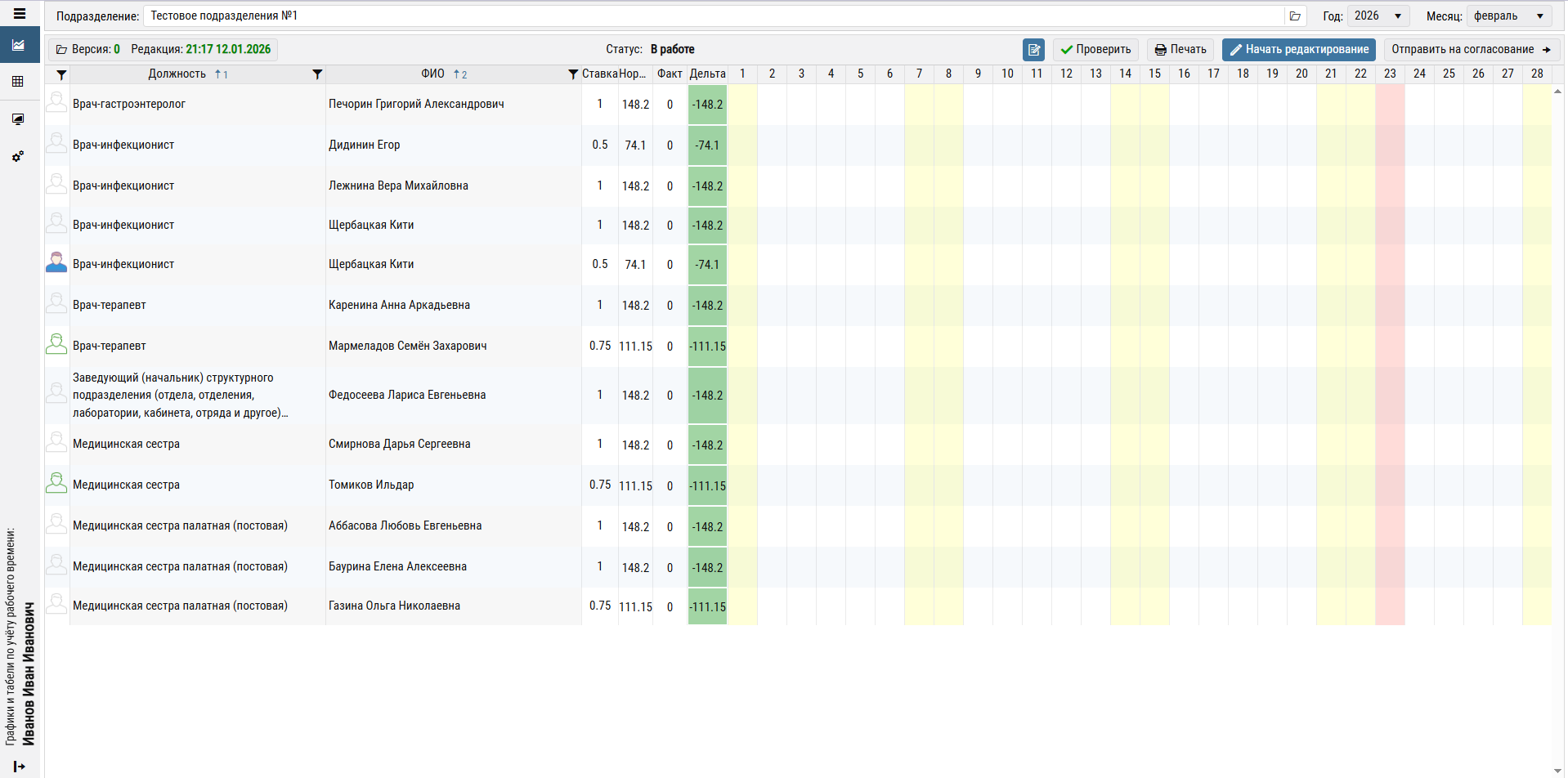Click the Начать редактирование button
This screenshot has height=778, width=1568.
pos(1298,50)
